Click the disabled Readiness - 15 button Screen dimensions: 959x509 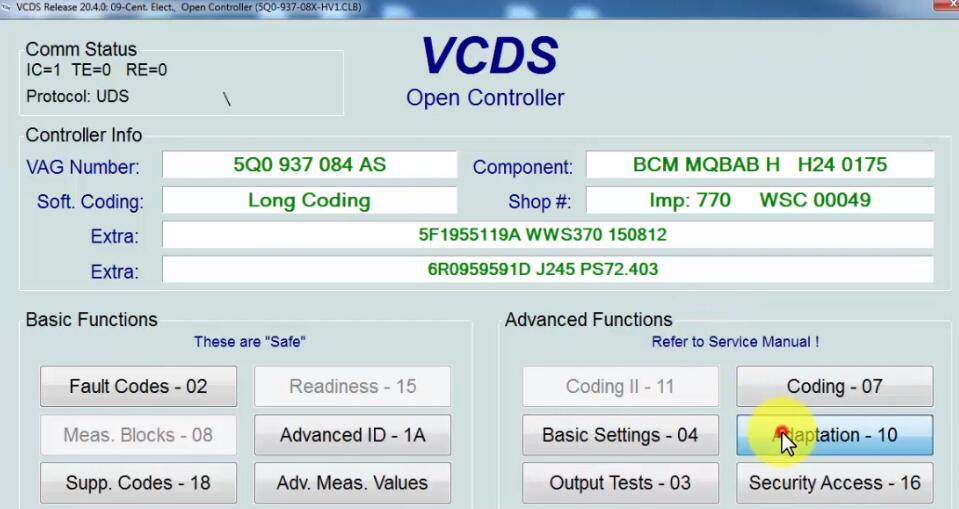pyautogui.click(x=352, y=387)
